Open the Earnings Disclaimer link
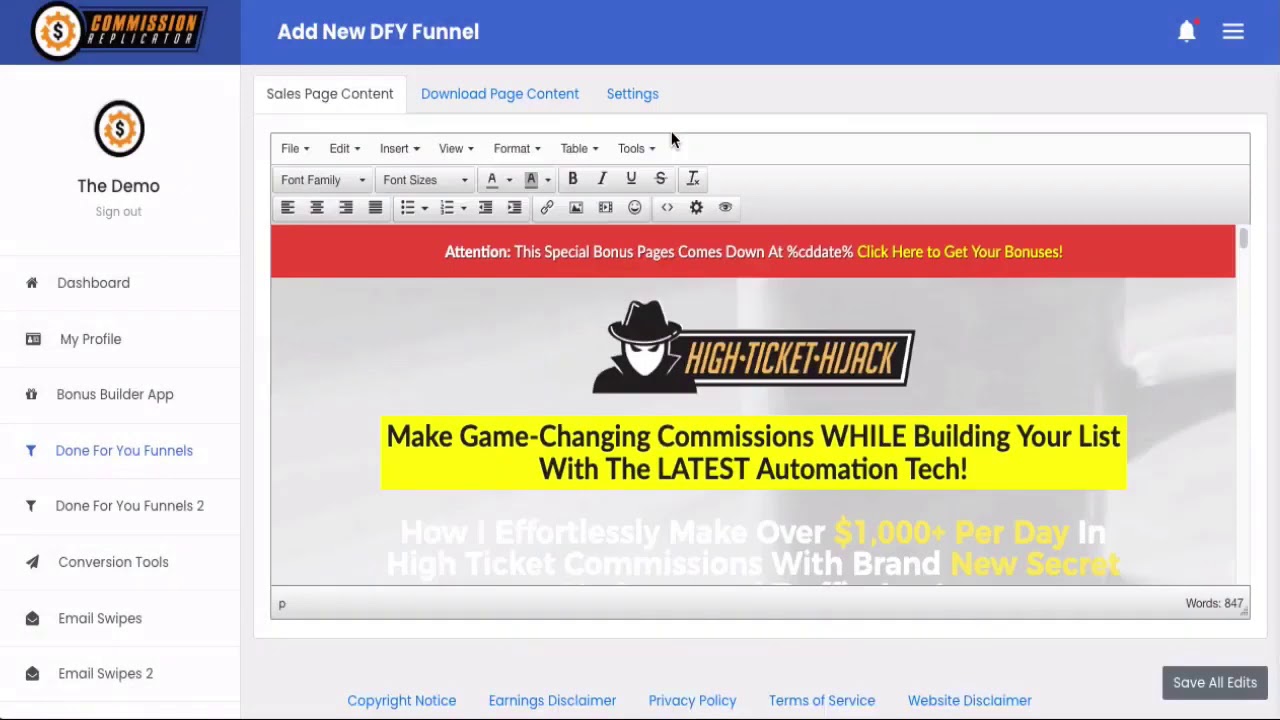The height and width of the screenshot is (720, 1280). [552, 701]
